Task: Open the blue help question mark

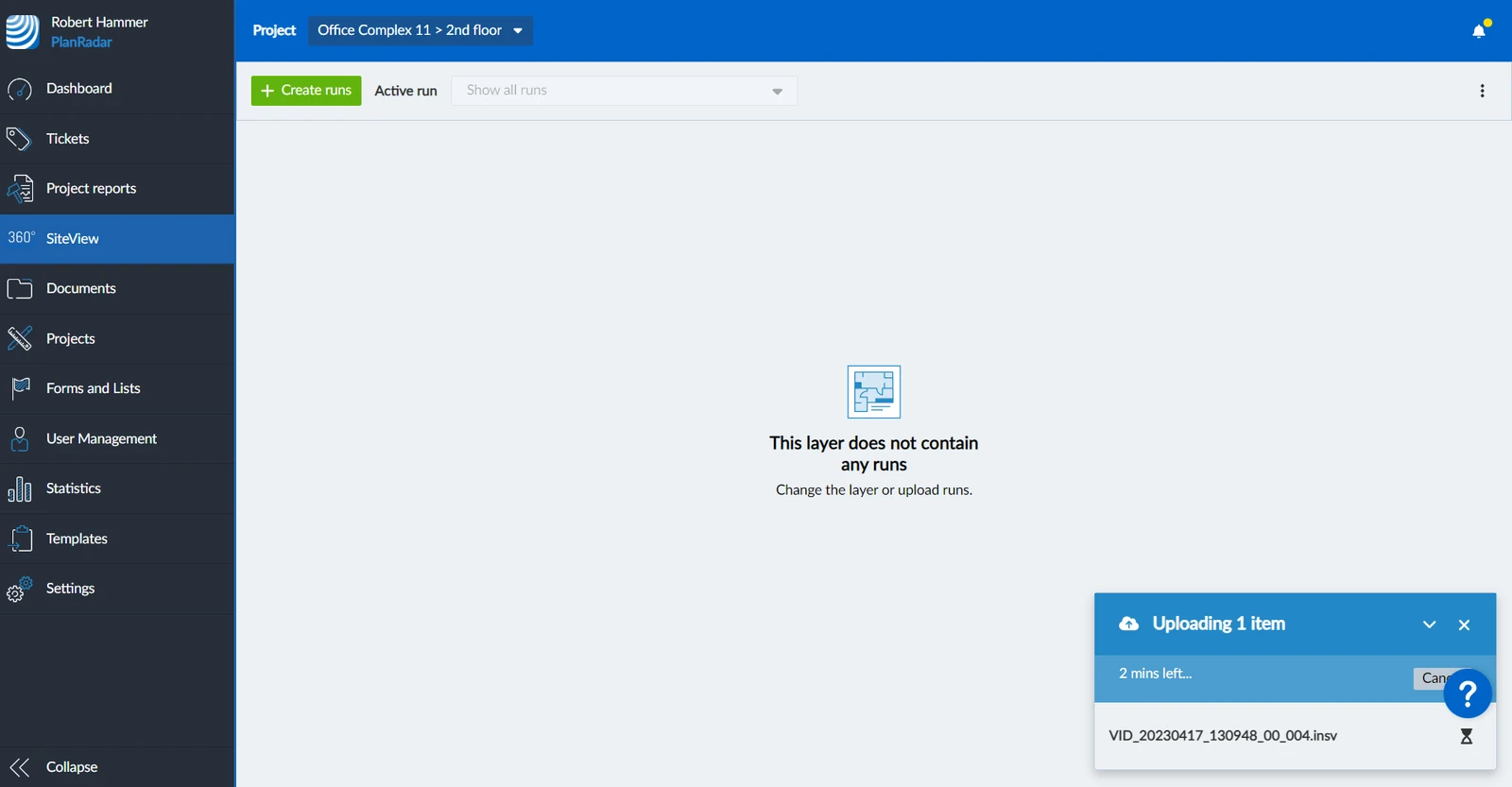Action: (x=1468, y=694)
